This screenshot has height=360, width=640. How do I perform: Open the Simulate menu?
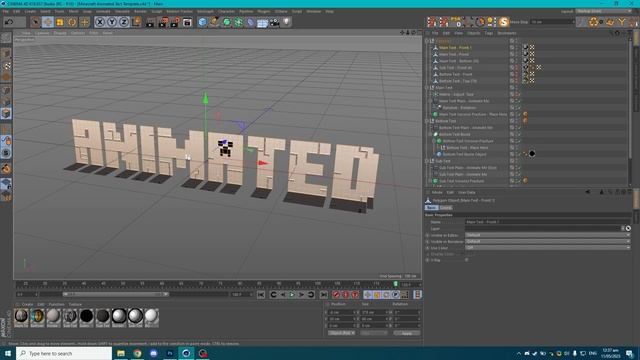[122, 11]
